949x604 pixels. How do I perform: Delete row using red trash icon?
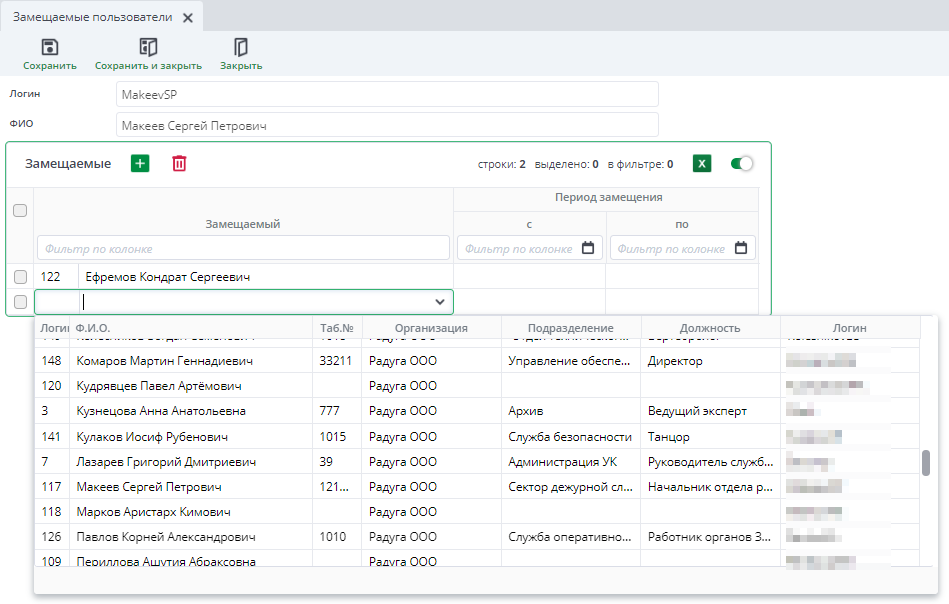click(x=179, y=164)
